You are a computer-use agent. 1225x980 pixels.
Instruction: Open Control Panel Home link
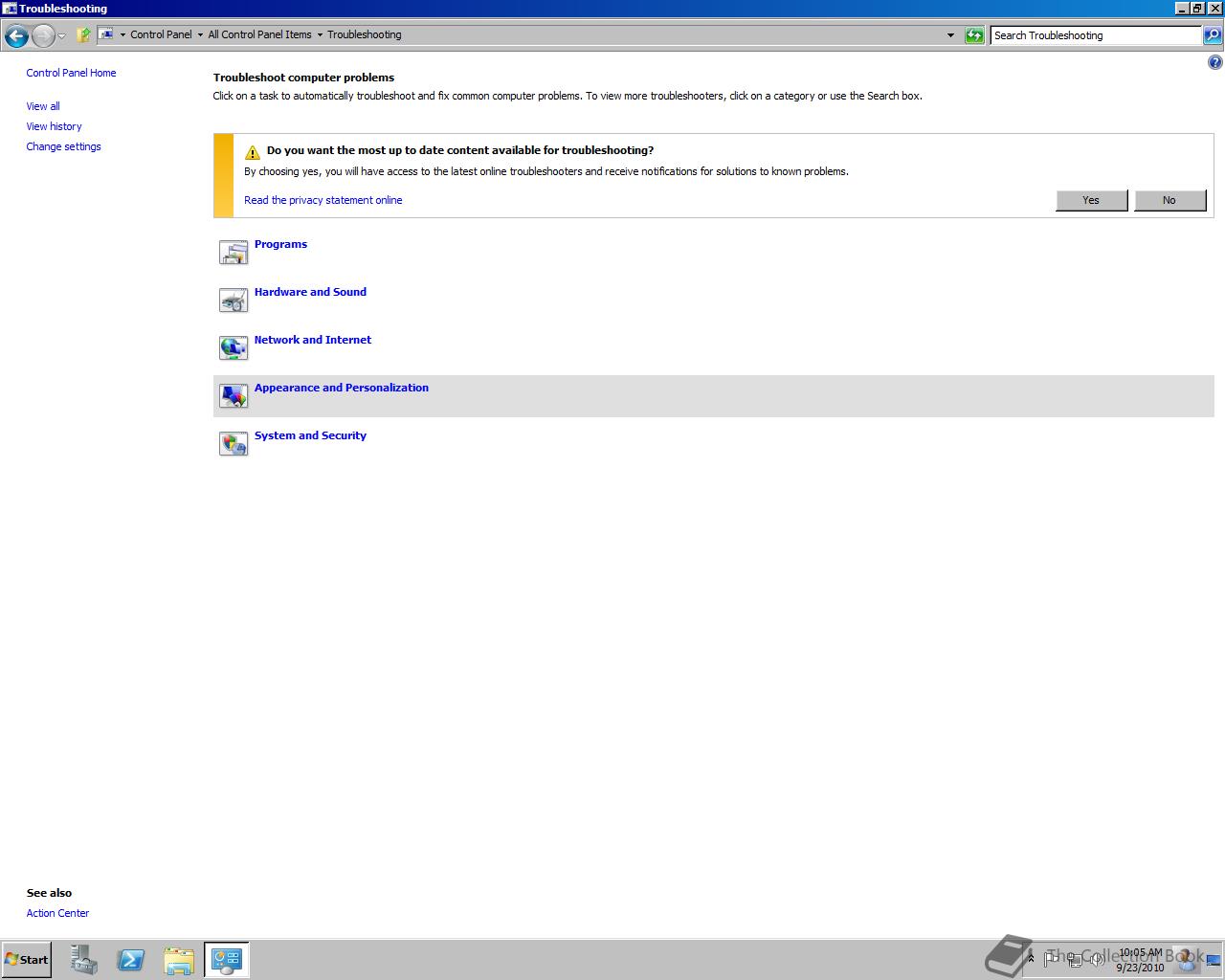[x=71, y=73]
